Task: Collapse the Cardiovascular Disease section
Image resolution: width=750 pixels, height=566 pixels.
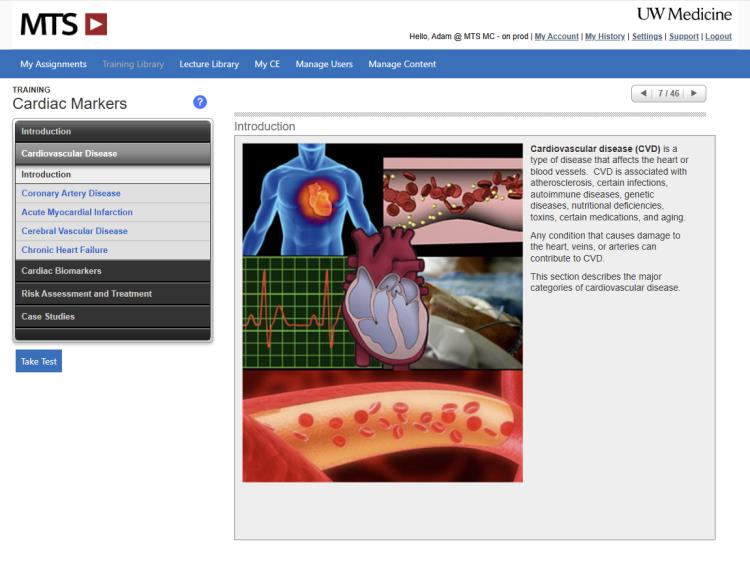Action: click(112, 154)
